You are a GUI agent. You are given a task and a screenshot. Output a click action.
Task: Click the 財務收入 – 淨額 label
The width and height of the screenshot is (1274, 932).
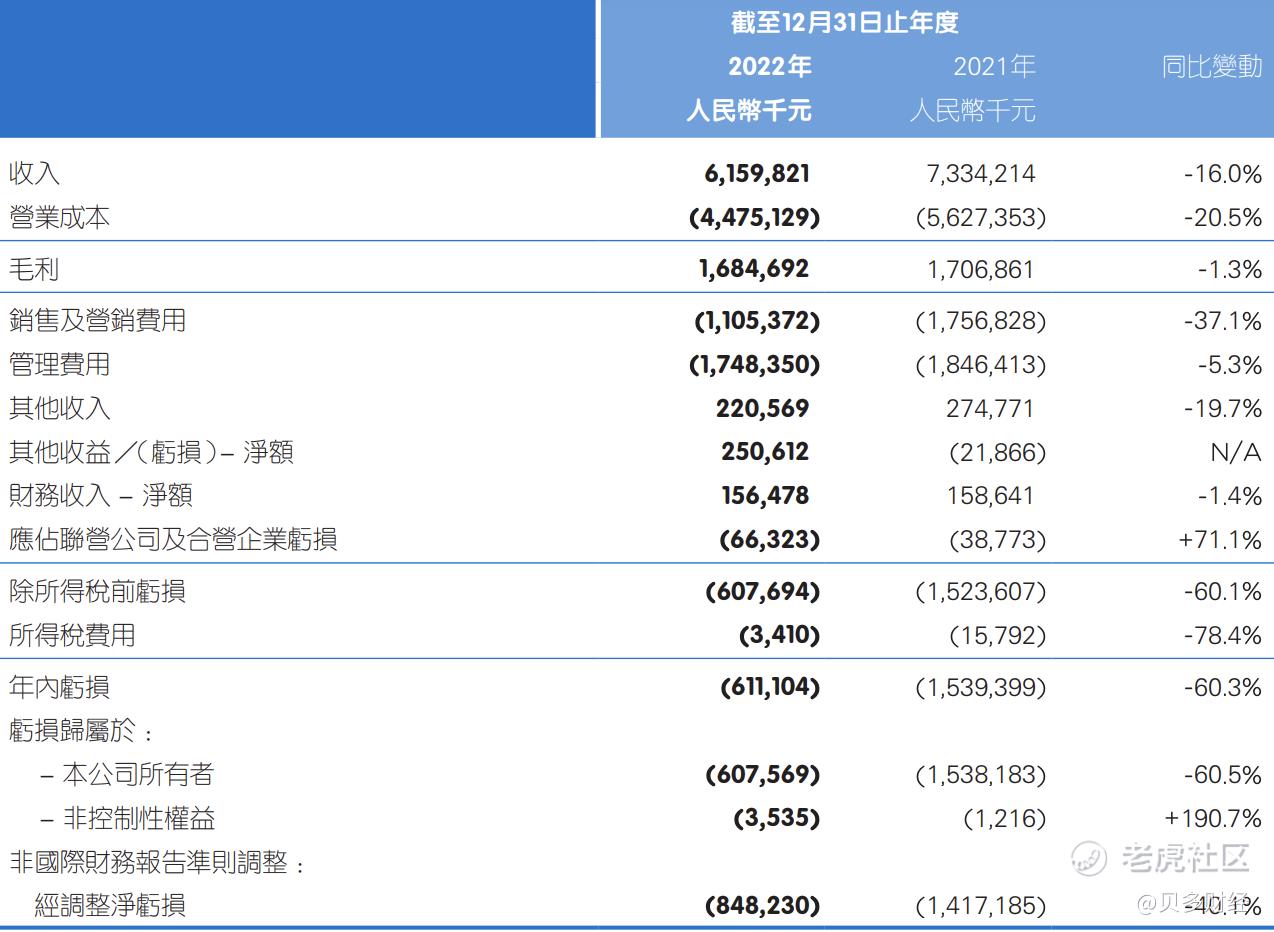point(100,496)
